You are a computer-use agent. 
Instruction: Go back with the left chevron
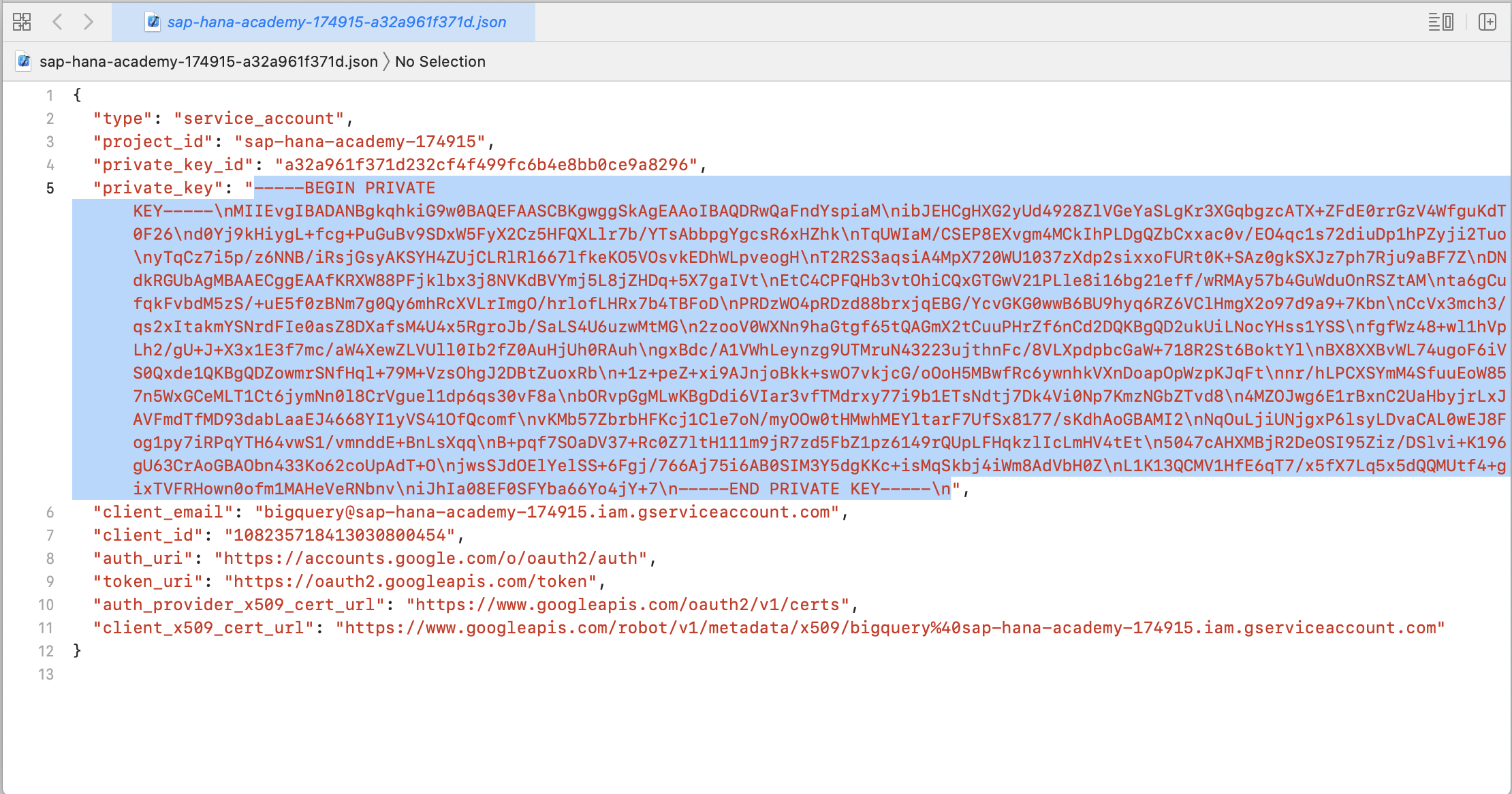pos(58,22)
